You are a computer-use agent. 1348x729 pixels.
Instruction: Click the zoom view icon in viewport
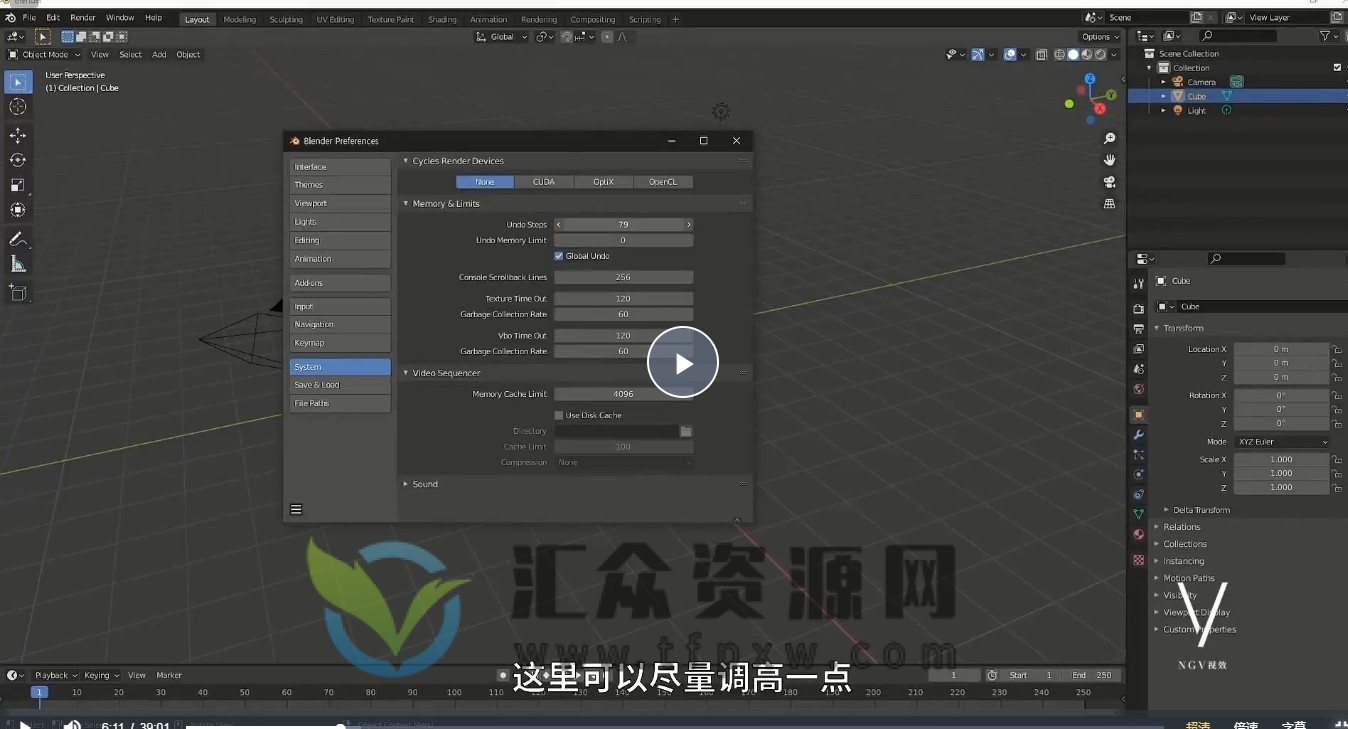point(1109,138)
